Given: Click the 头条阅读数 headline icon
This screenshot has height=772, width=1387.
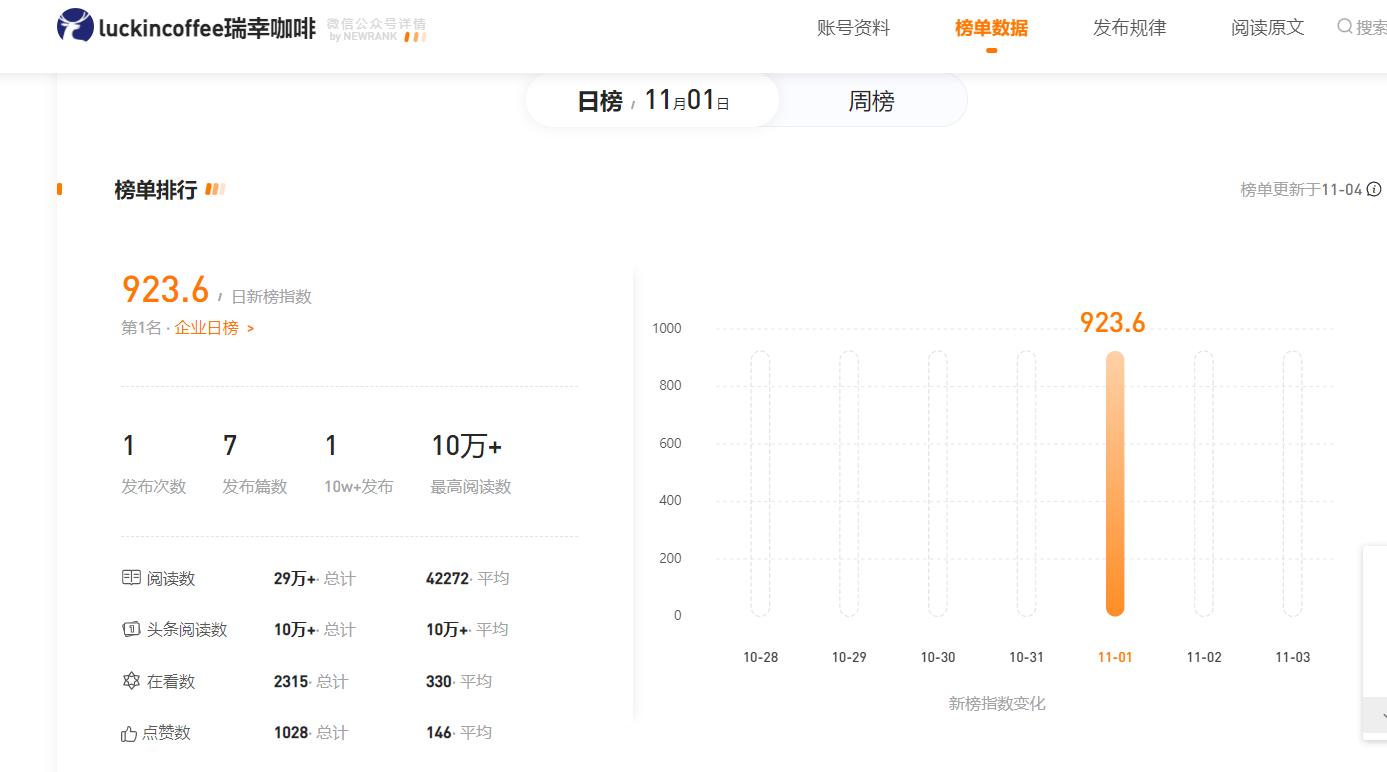Looking at the screenshot, I should [x=131, y=629].
